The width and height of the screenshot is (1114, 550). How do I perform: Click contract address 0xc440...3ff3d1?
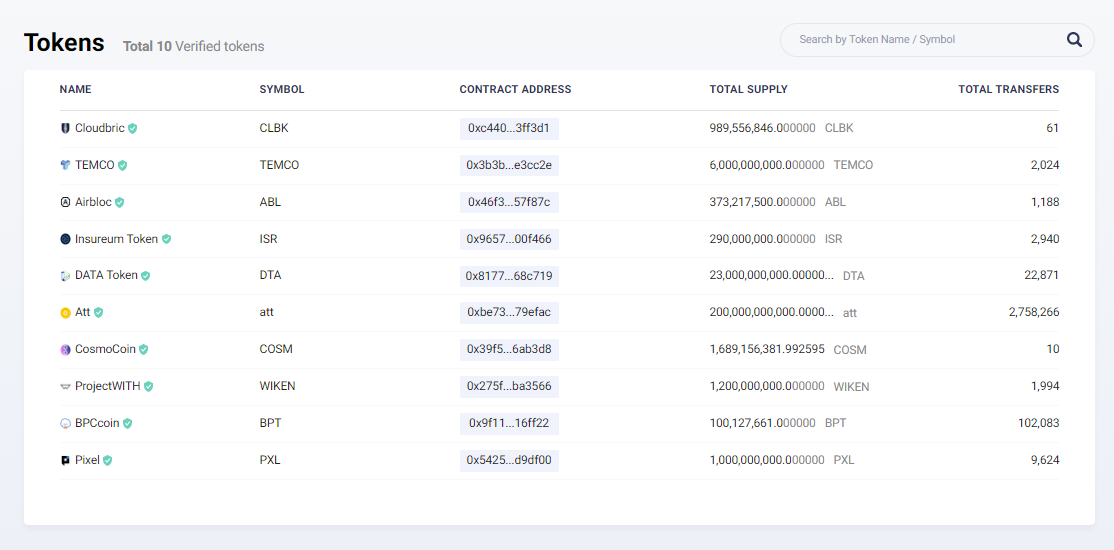[x=509, y=129]
